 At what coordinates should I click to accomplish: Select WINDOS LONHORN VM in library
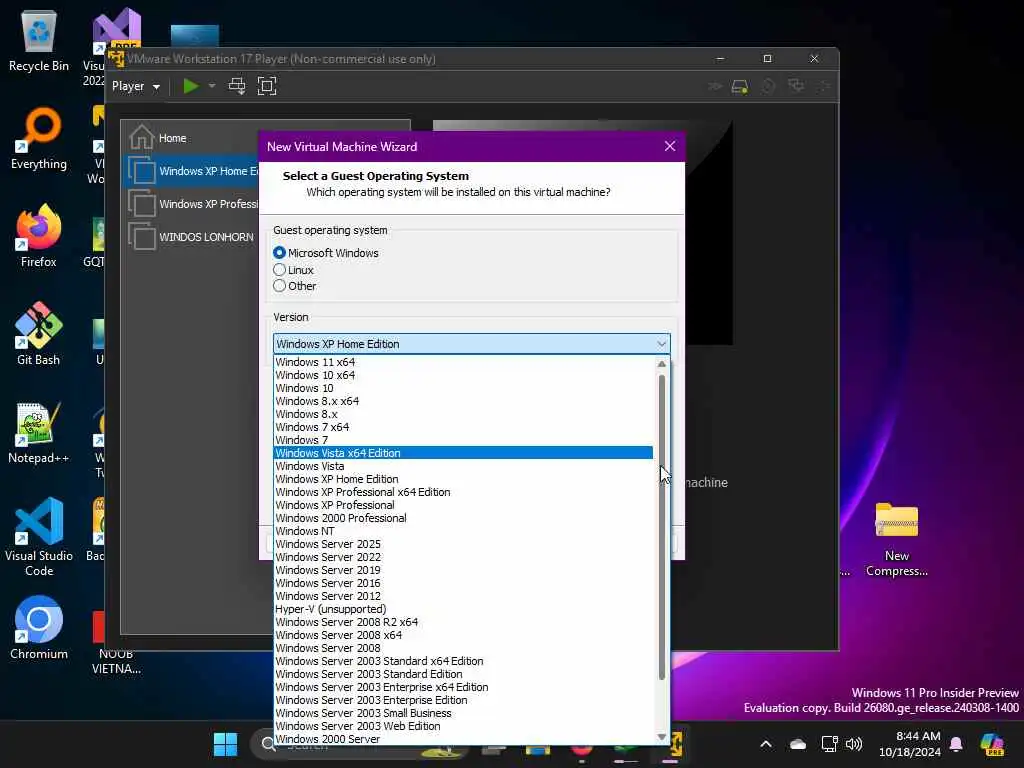point(191,236)
